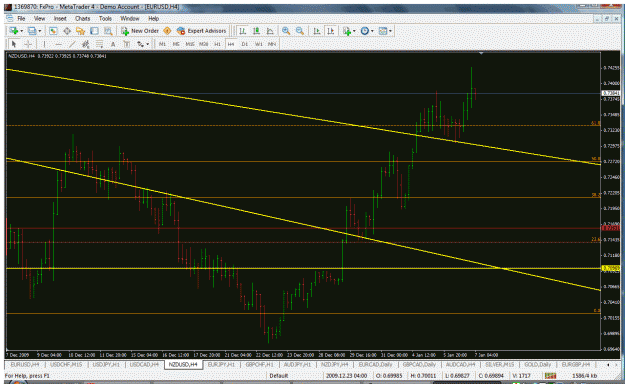Toggle Chart Shift icon
The height and width of the screenshot is (384, 625).
(330, 31)
